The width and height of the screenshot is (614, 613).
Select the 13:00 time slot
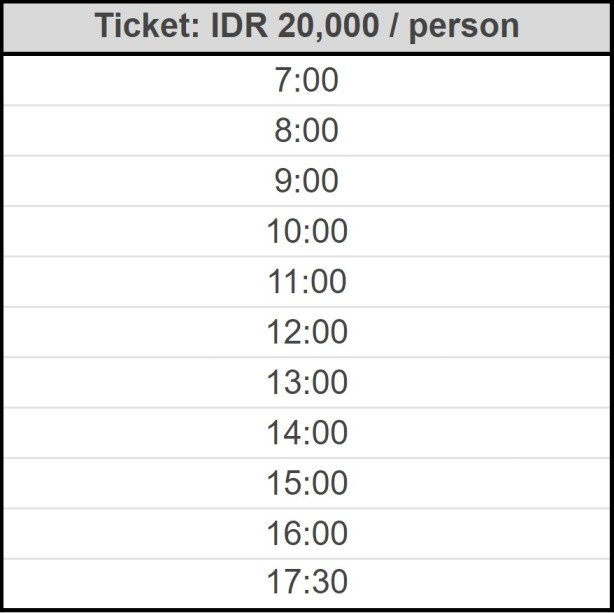point(307,383)
